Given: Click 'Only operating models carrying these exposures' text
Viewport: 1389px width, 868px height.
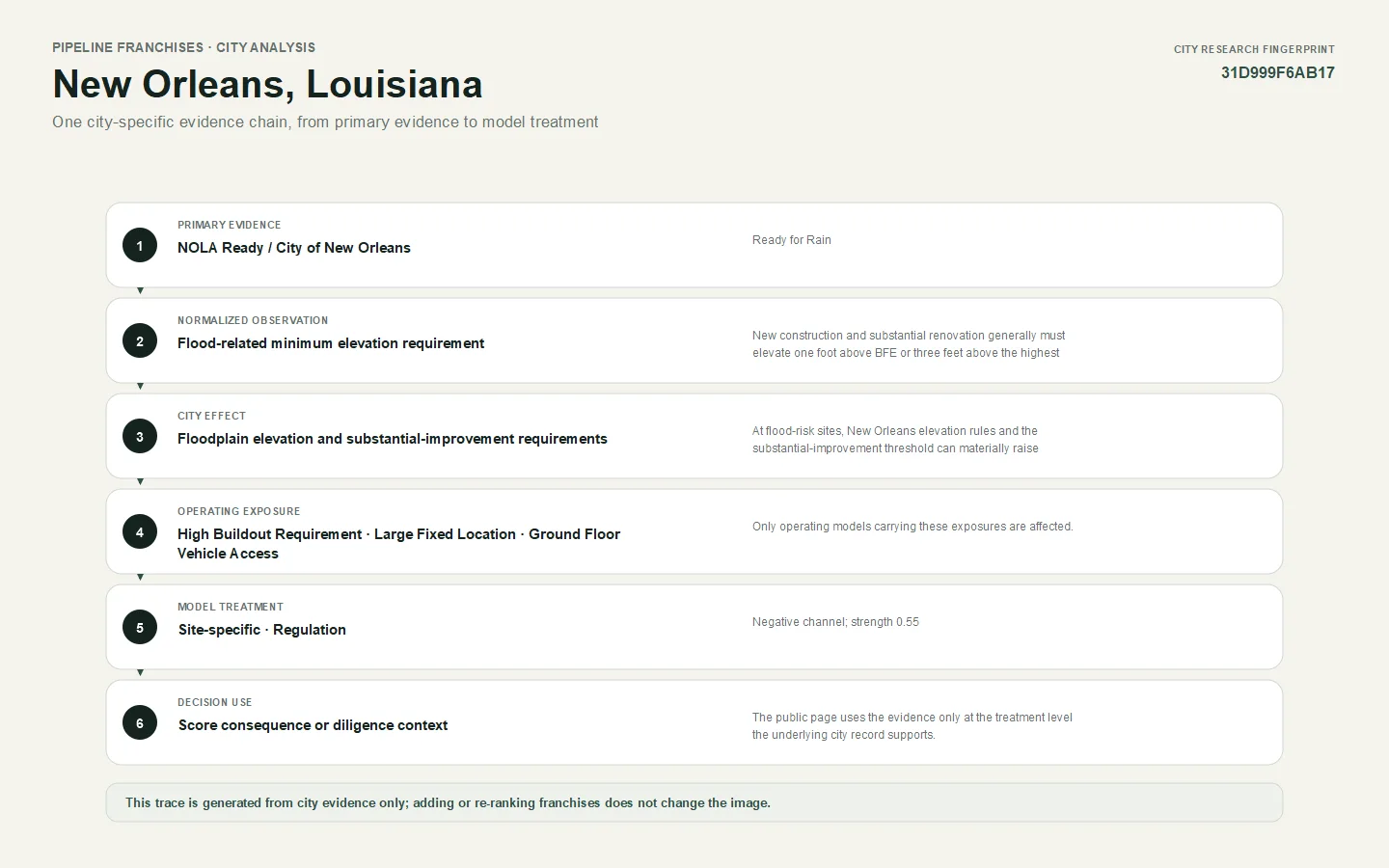Looking at the screenshot, I should pos(912,527).
